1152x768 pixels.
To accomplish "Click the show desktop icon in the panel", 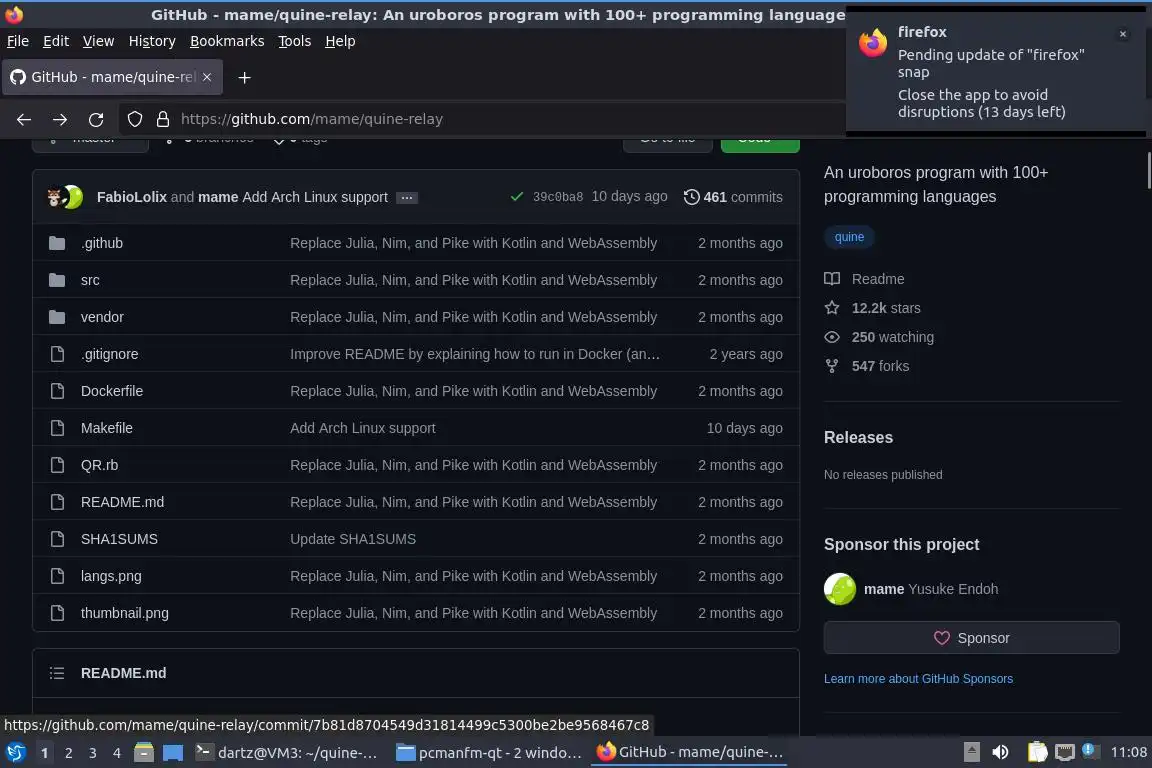I will pyautogui.click(x=173, y=753).
